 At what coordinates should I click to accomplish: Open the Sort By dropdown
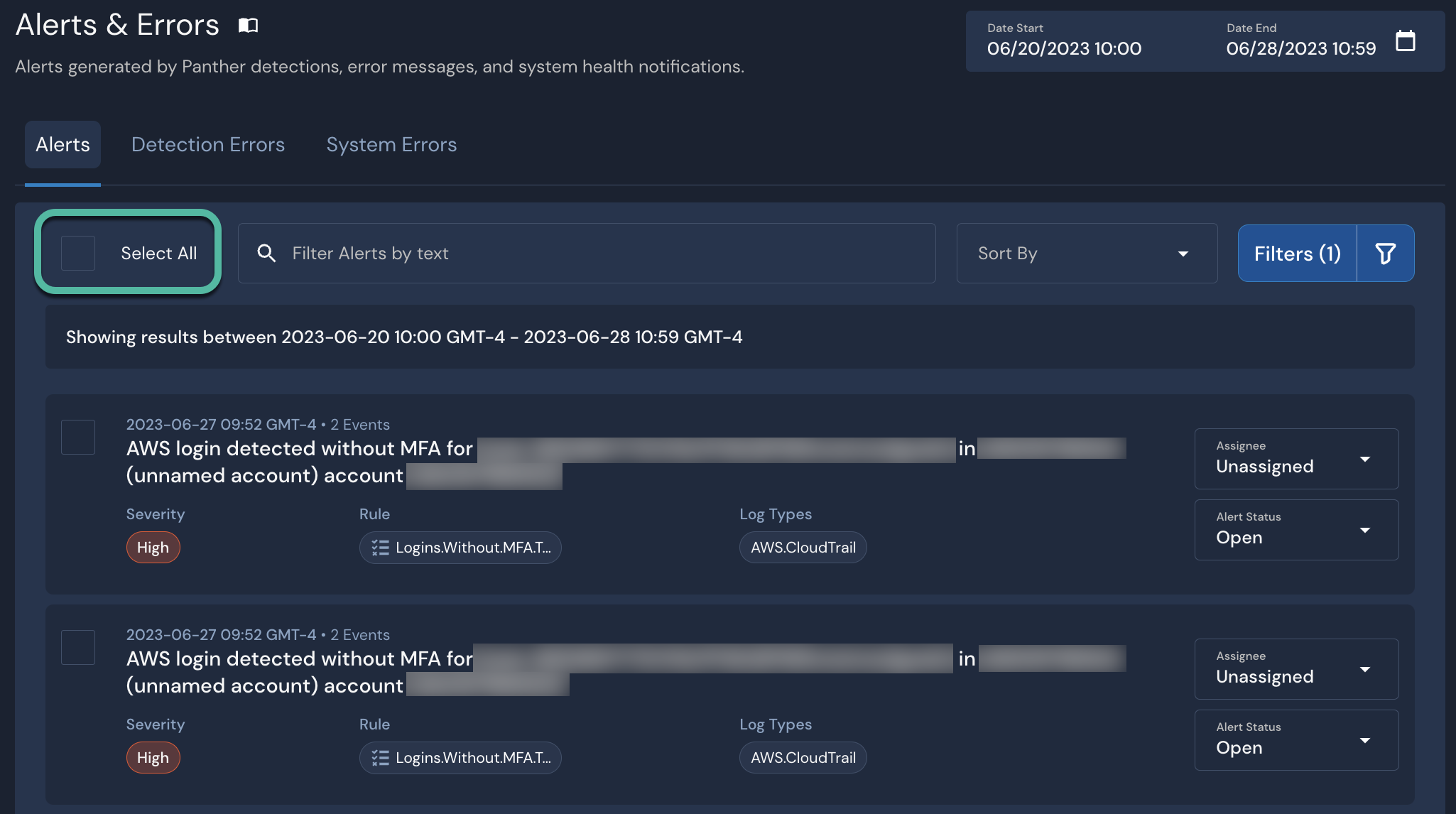(x=1086, y=253)
